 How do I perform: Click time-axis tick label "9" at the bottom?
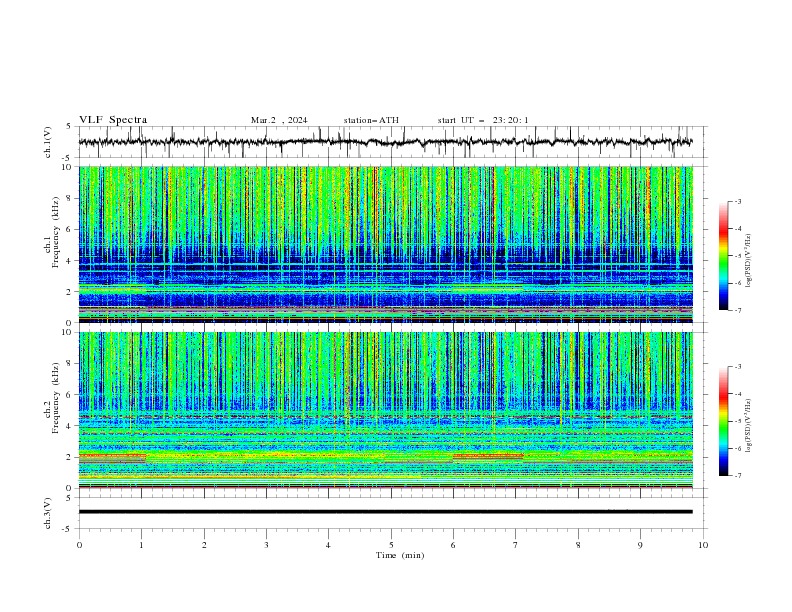pos(640,545)
